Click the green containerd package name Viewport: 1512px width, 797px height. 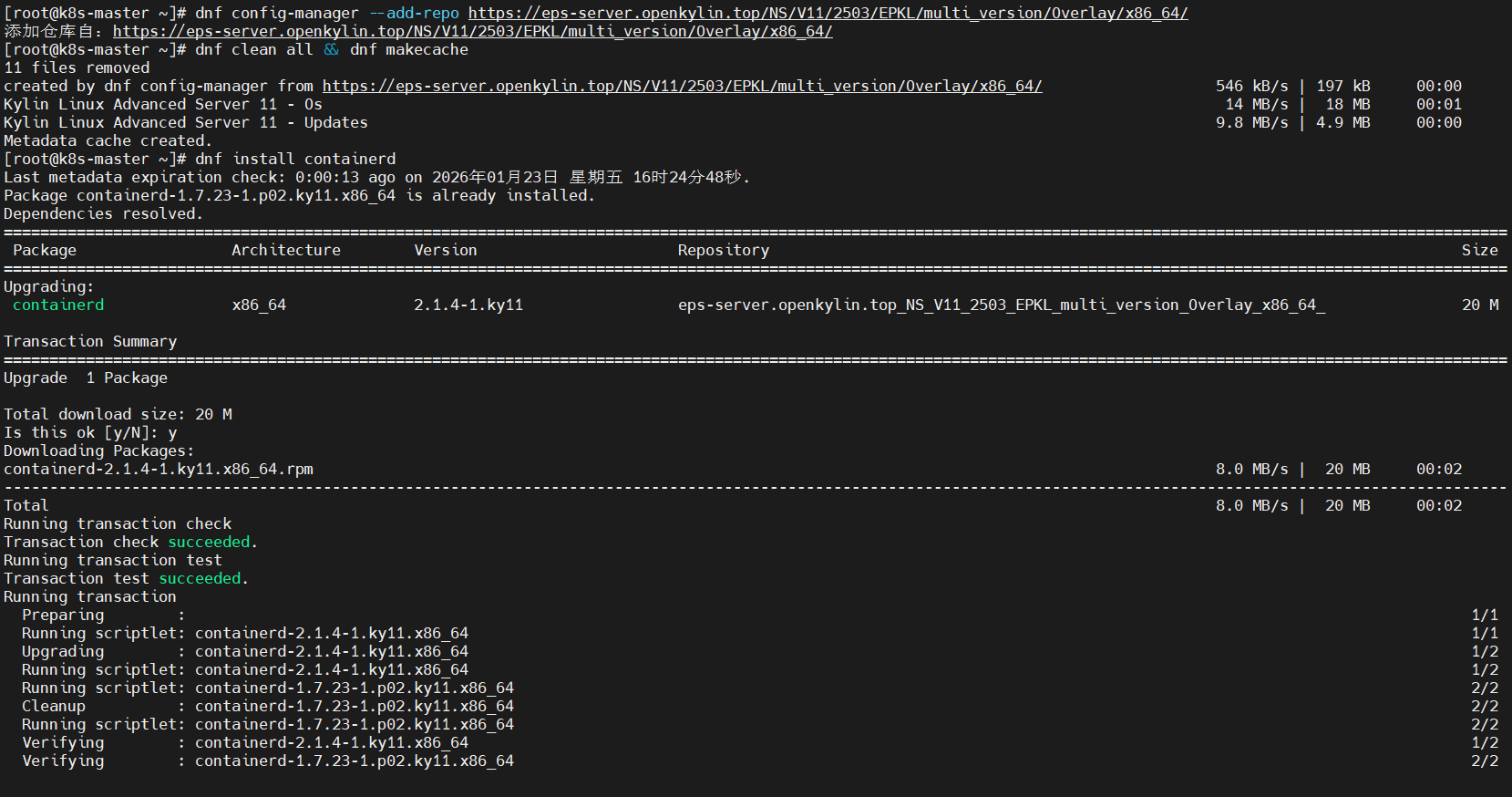(58, 305)
